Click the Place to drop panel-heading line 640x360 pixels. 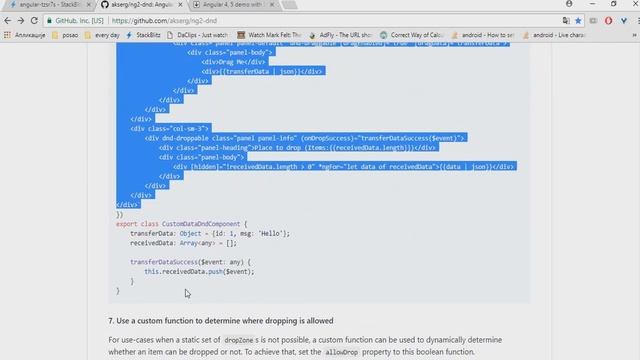coord(298,148)
